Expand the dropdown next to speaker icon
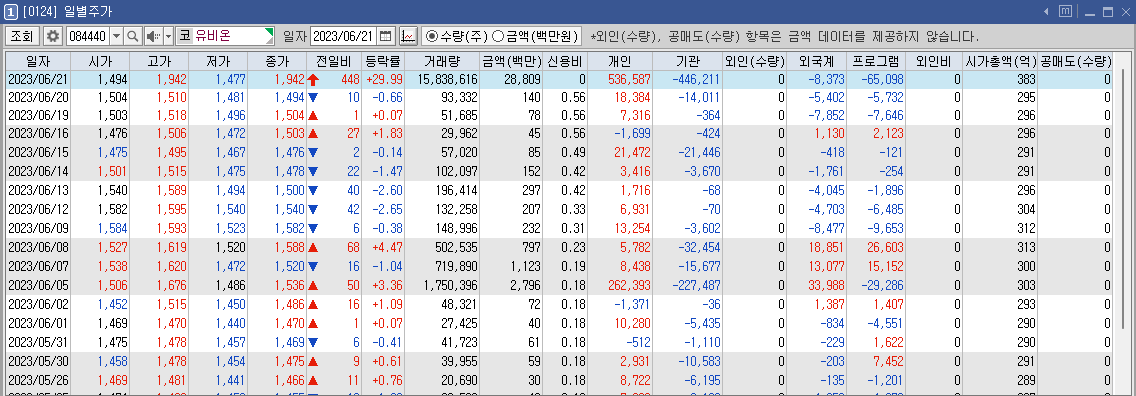The height and width of the screenshot is (396, 1136). (x=169, y=35)
